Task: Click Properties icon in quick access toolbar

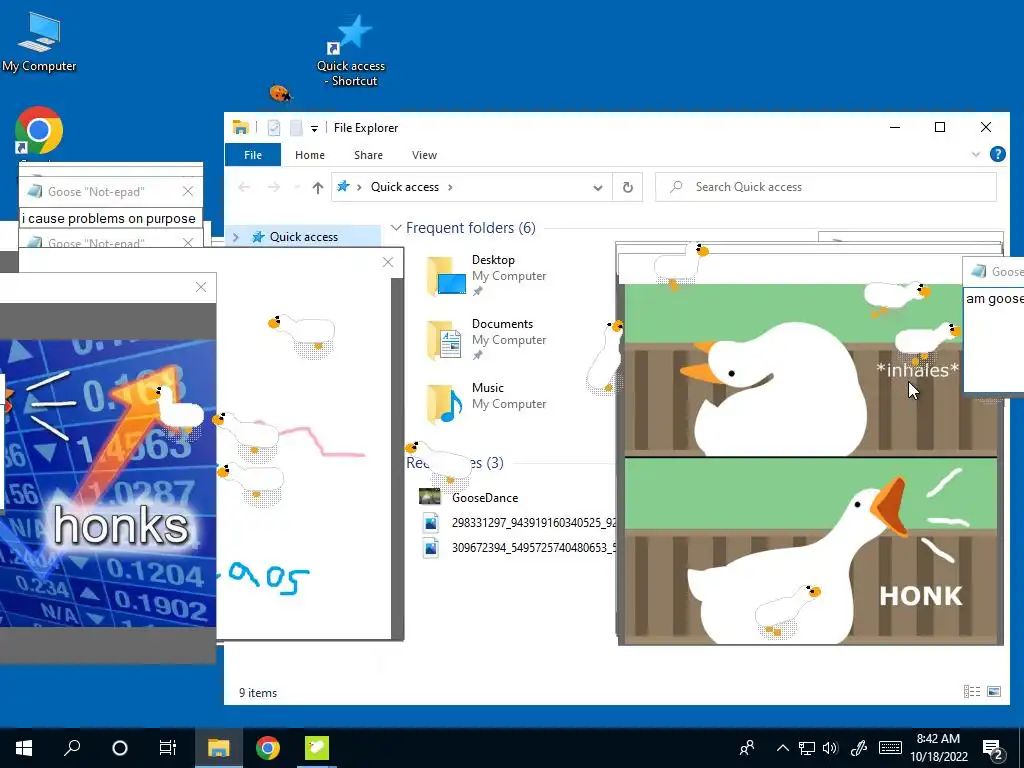Action: pyautogui.click(x=274, y=127)
